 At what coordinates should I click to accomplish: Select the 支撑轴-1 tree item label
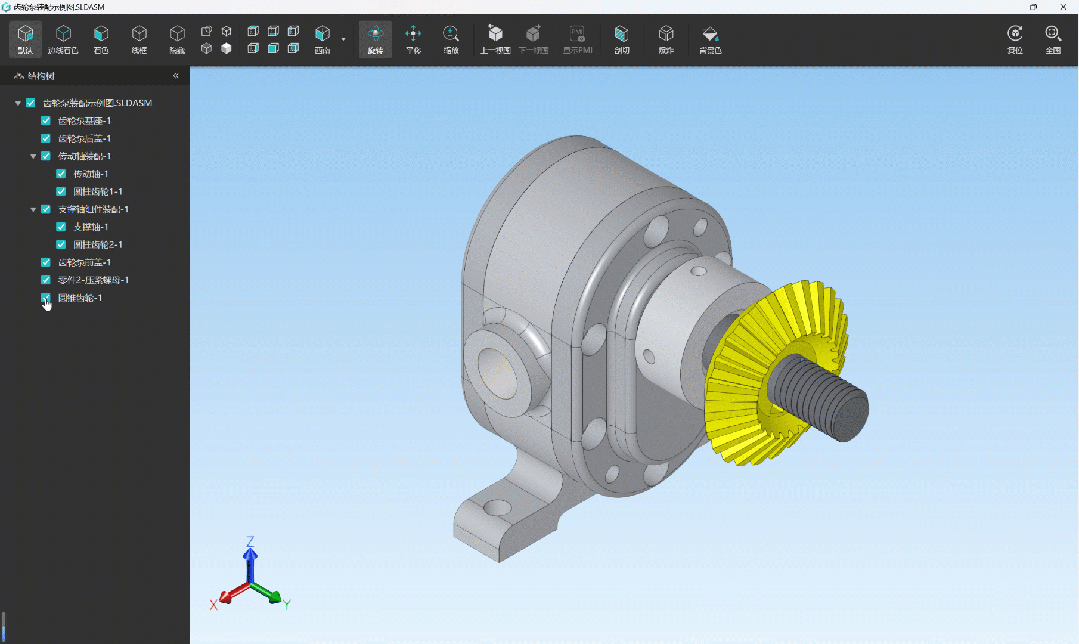[x=92, y=227]
